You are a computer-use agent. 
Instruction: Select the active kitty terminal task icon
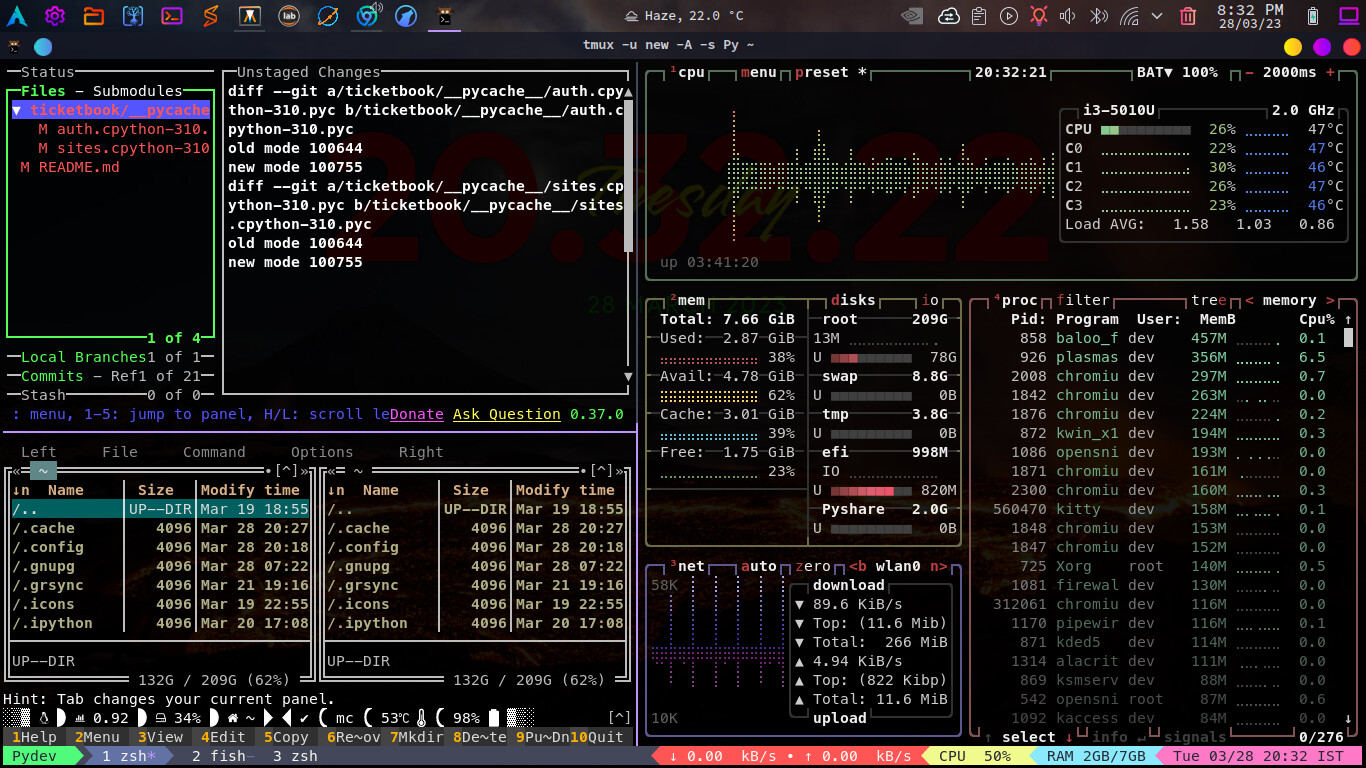pos(444,16)
